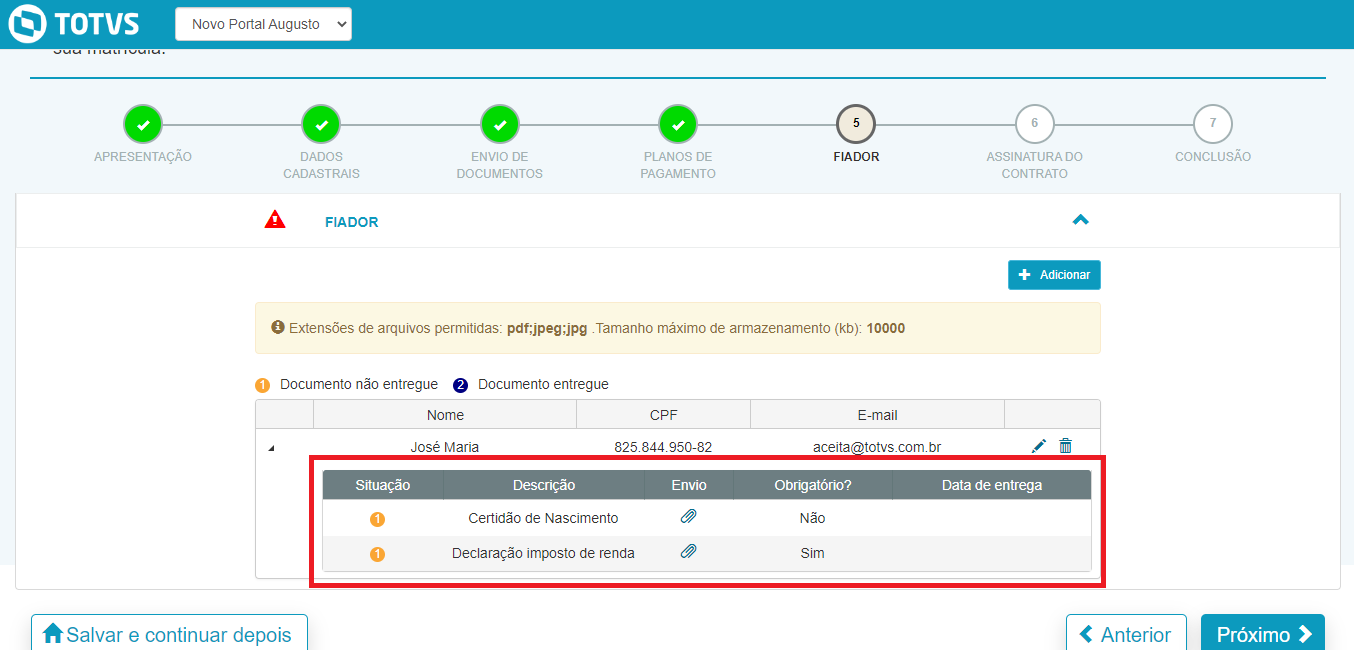The width and height of the screenshot is (1354, 650).
Task: Click 'Não' in Certidão de Nascimento row
Action: pyautogui.click(x=812, y=518)
